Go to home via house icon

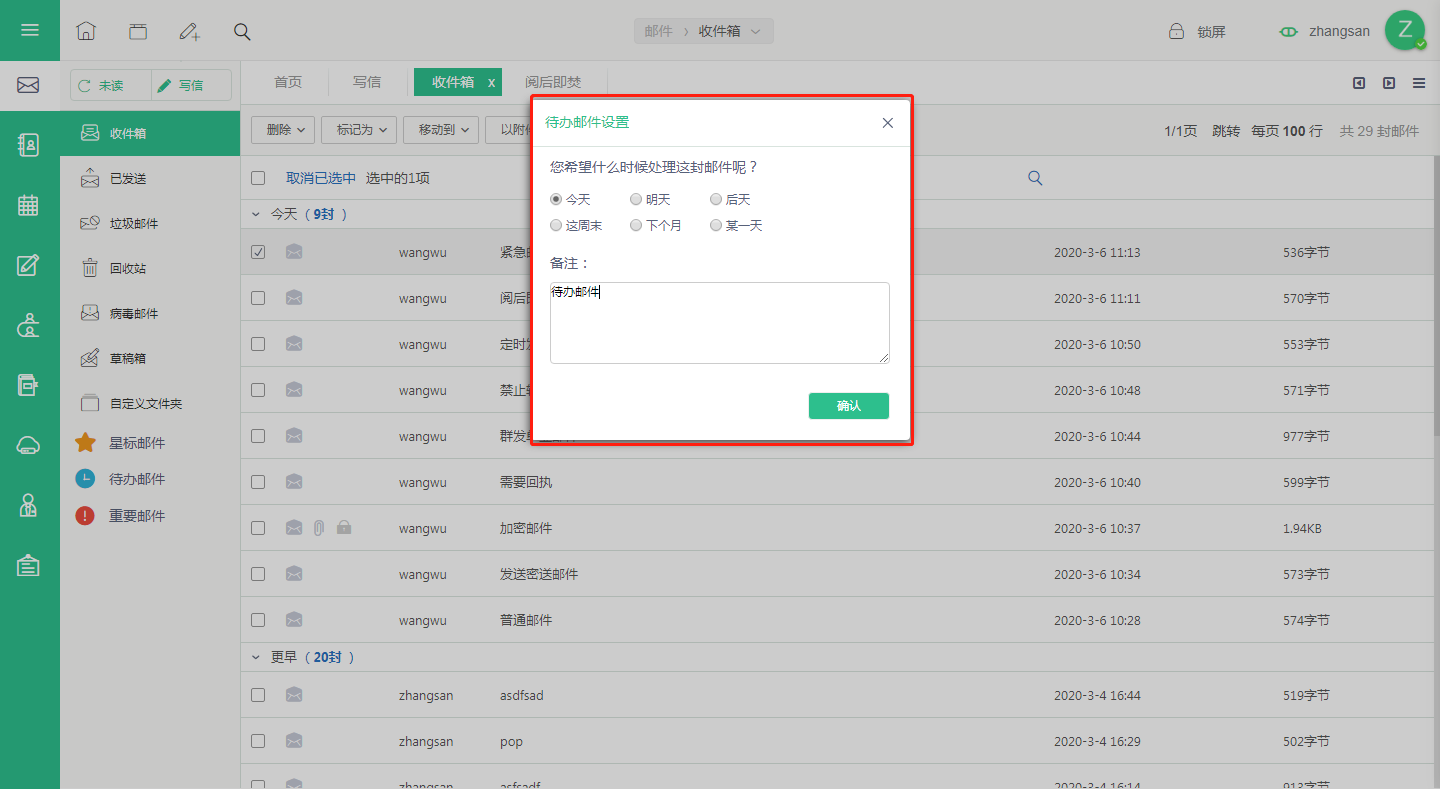click(86, 31)
